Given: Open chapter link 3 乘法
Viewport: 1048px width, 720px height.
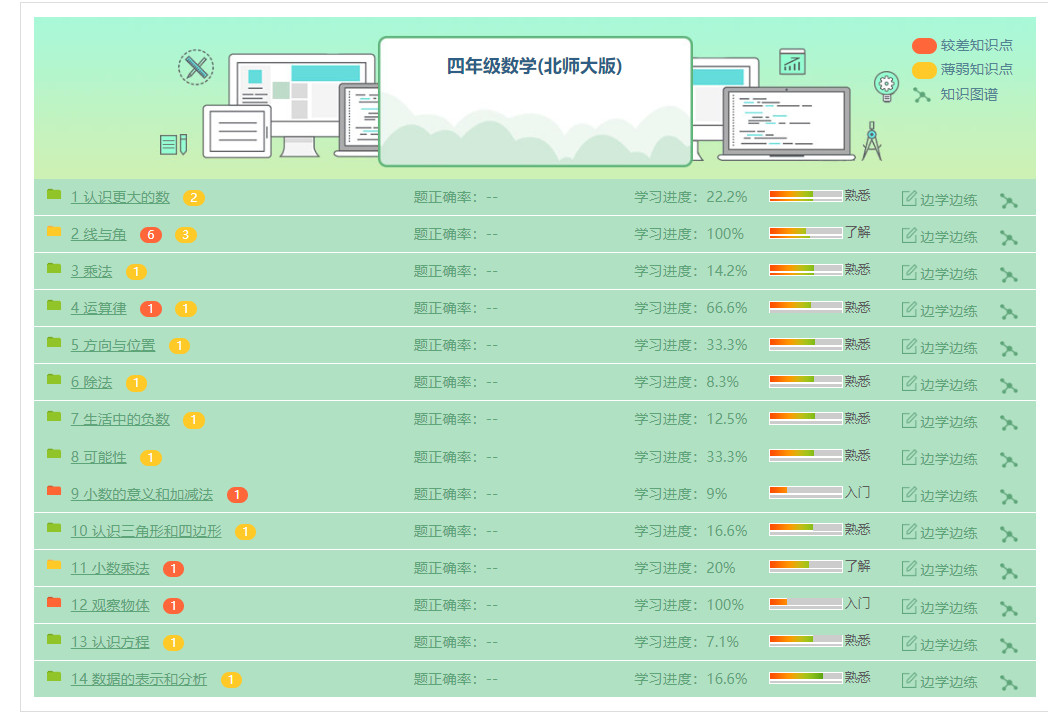Looking at the screenshot, I should coord(91,271).
